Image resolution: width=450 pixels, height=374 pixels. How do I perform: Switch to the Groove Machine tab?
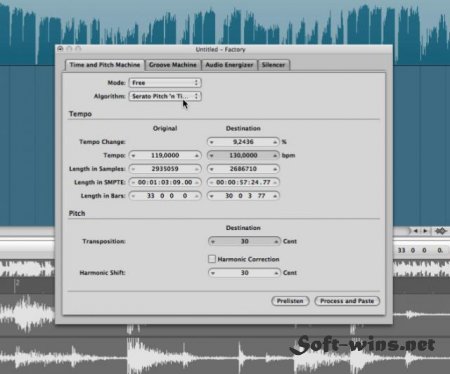(173, 65)
